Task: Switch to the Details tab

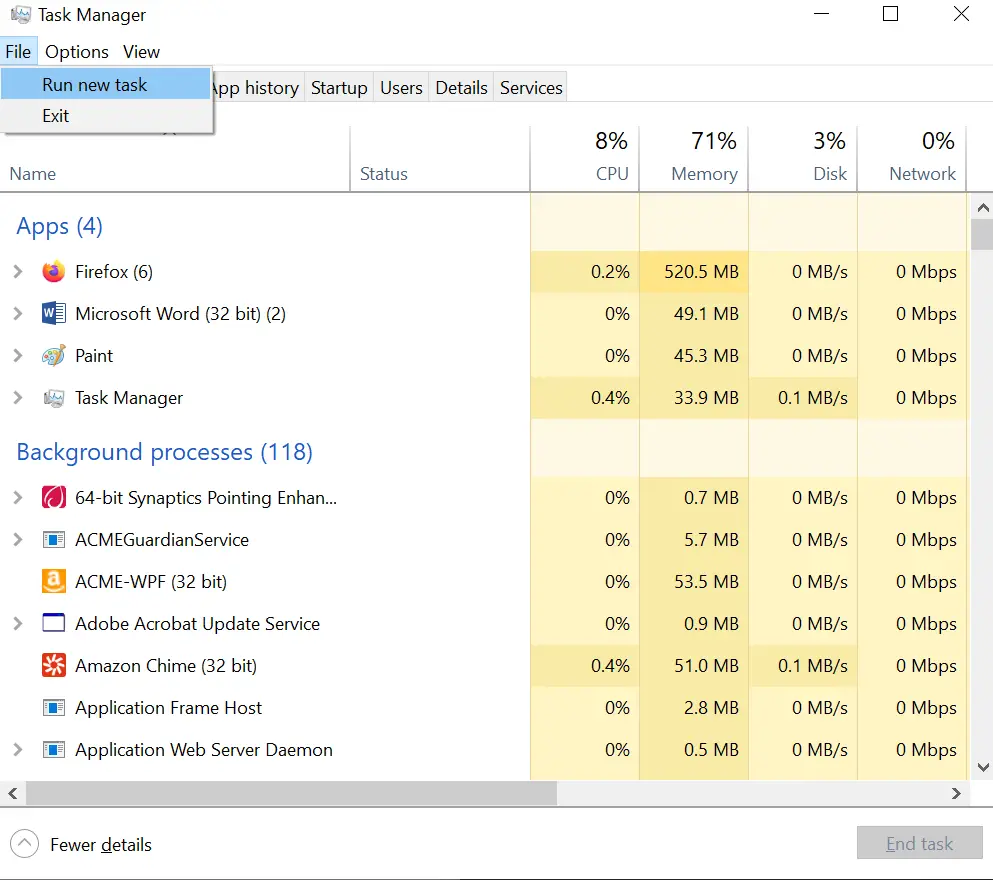Action: tap(461, 87)
